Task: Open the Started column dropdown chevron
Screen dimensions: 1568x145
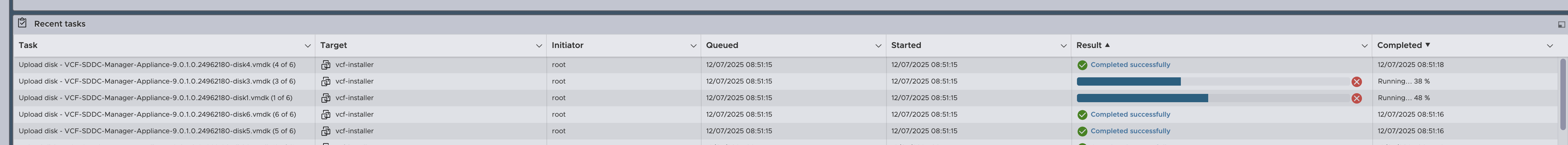Action: [x=1063, y=46]
